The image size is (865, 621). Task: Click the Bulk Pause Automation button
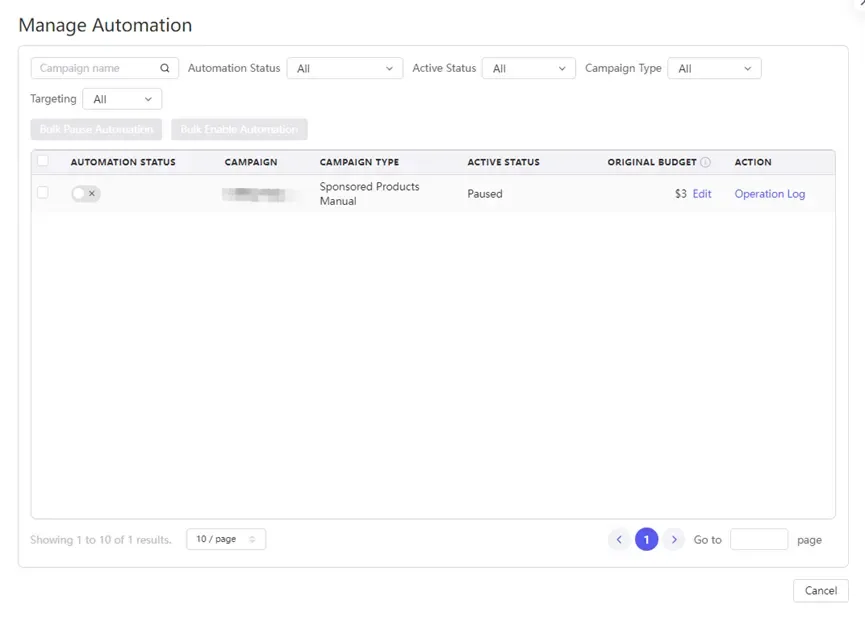pyautogui.click(x=97, y=130)
